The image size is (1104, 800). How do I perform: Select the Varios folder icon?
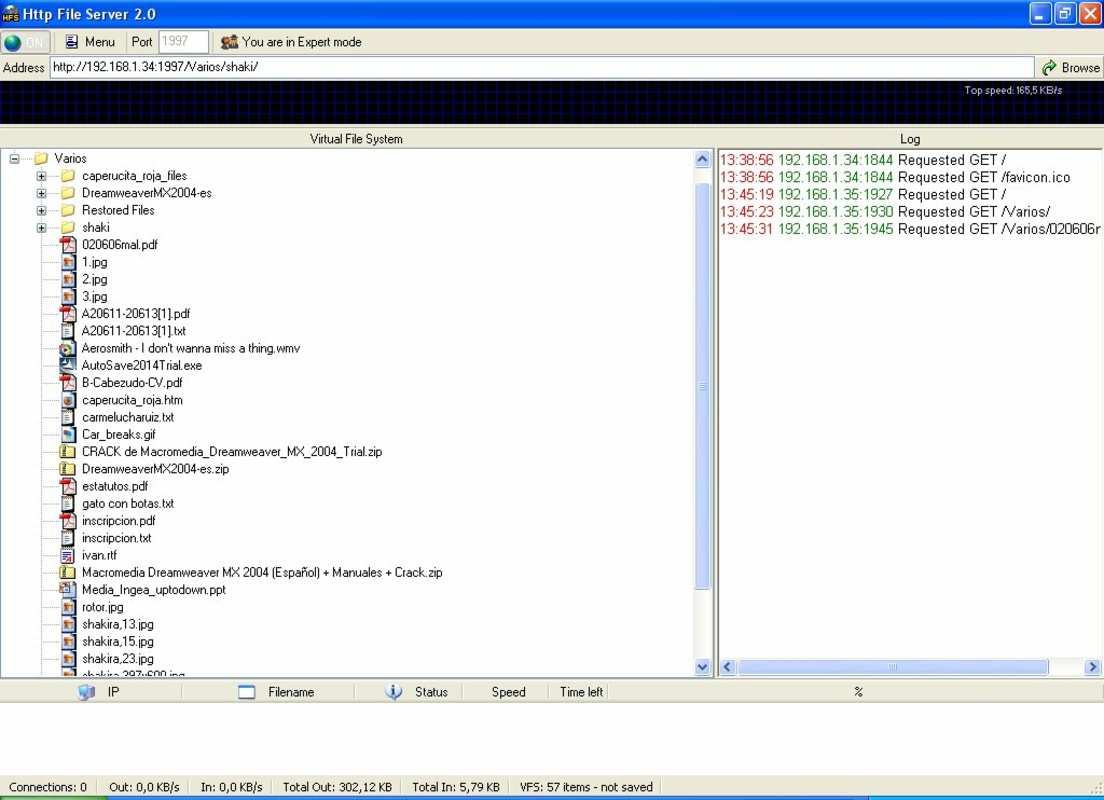point(42,158)
